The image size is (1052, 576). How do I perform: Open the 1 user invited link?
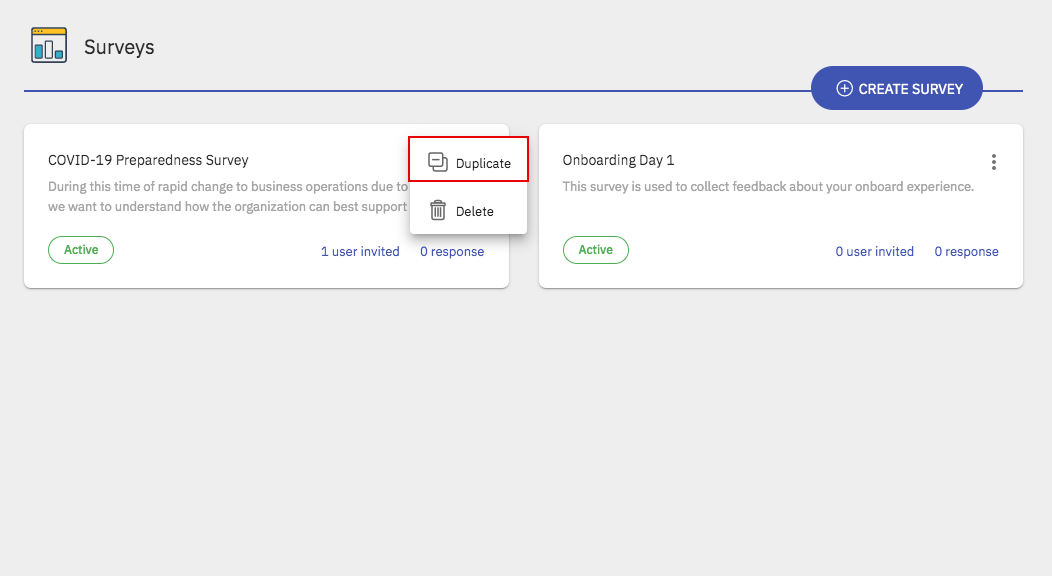coord(360,251)
